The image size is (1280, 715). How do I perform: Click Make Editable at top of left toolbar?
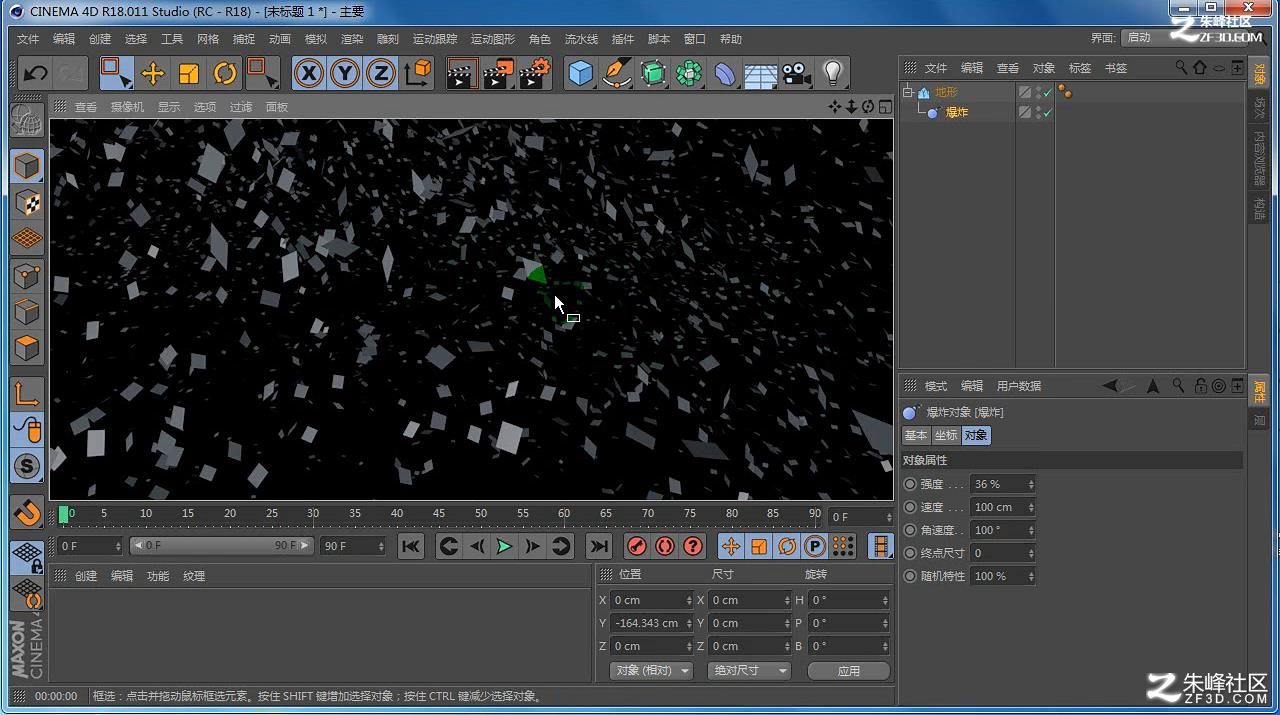(x=27, y=120)
